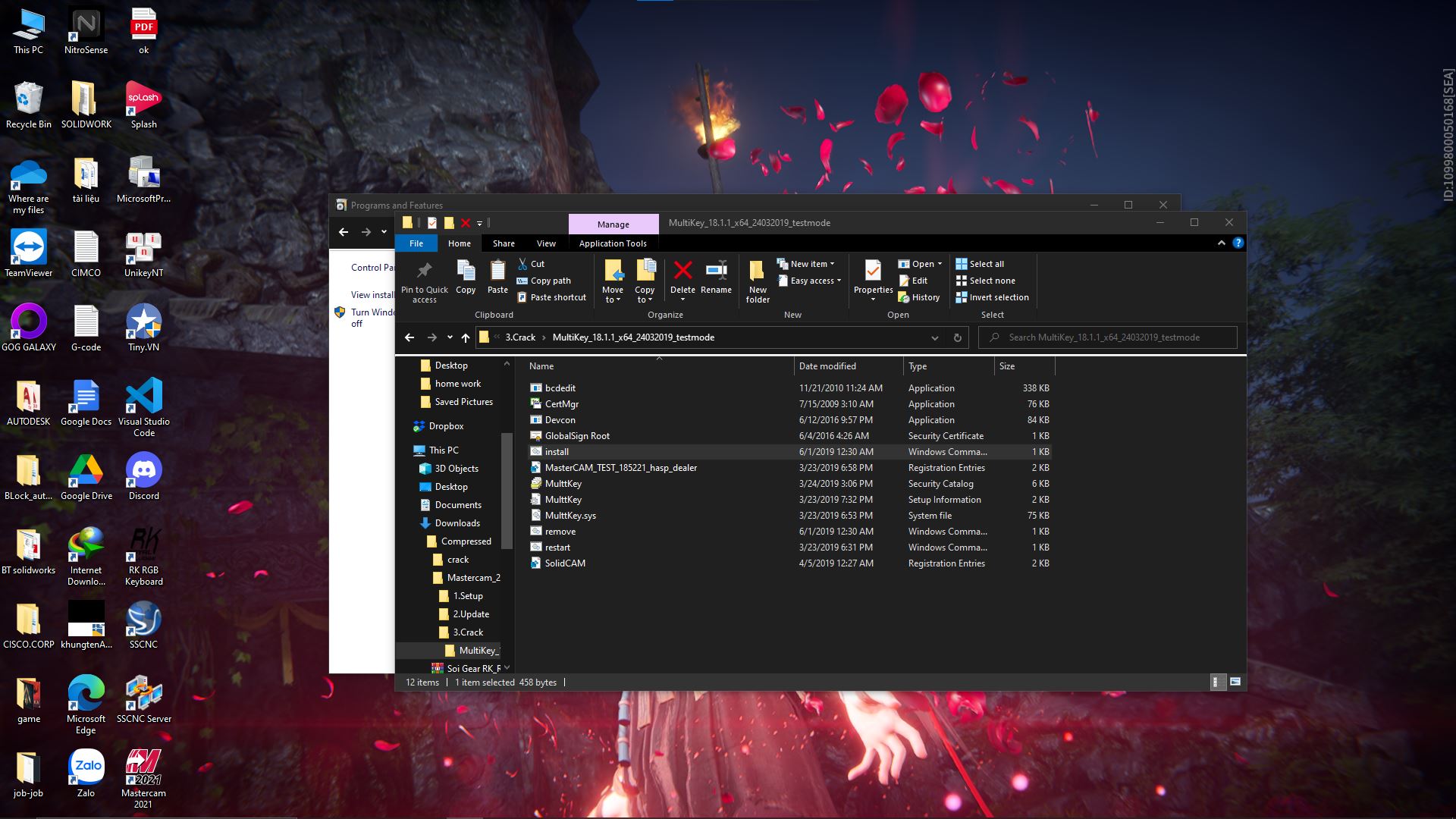This screenshot has height=819, width=1456.
Task: Click the Cut scissors icon
Action: click(x=522, y=264)
